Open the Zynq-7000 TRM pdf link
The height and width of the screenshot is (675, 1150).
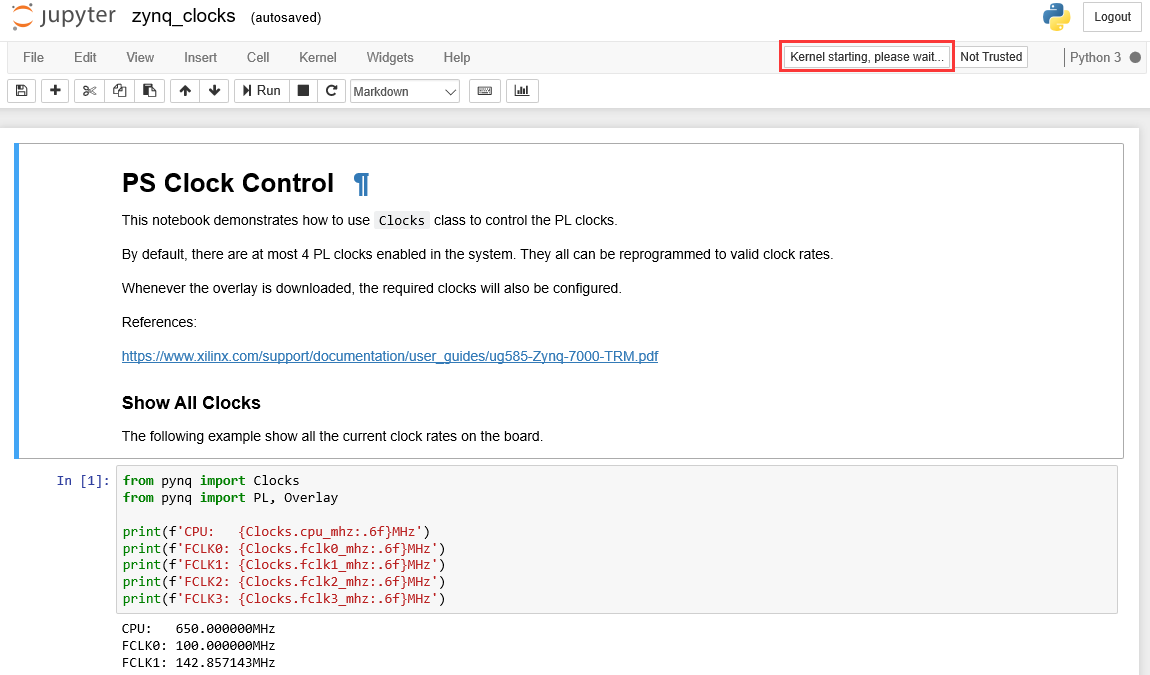389,356
